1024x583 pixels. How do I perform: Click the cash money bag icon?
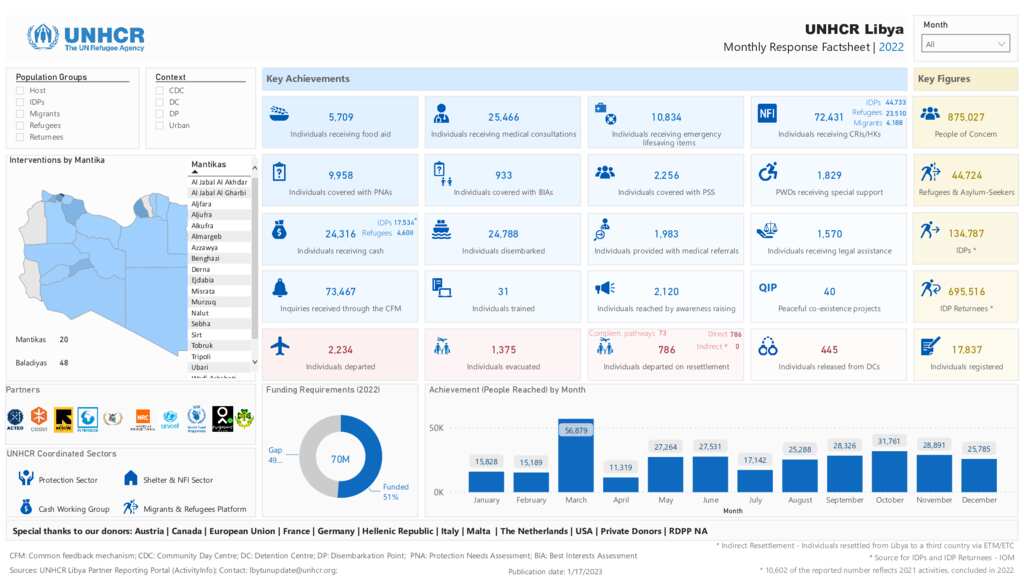(279, 230)
